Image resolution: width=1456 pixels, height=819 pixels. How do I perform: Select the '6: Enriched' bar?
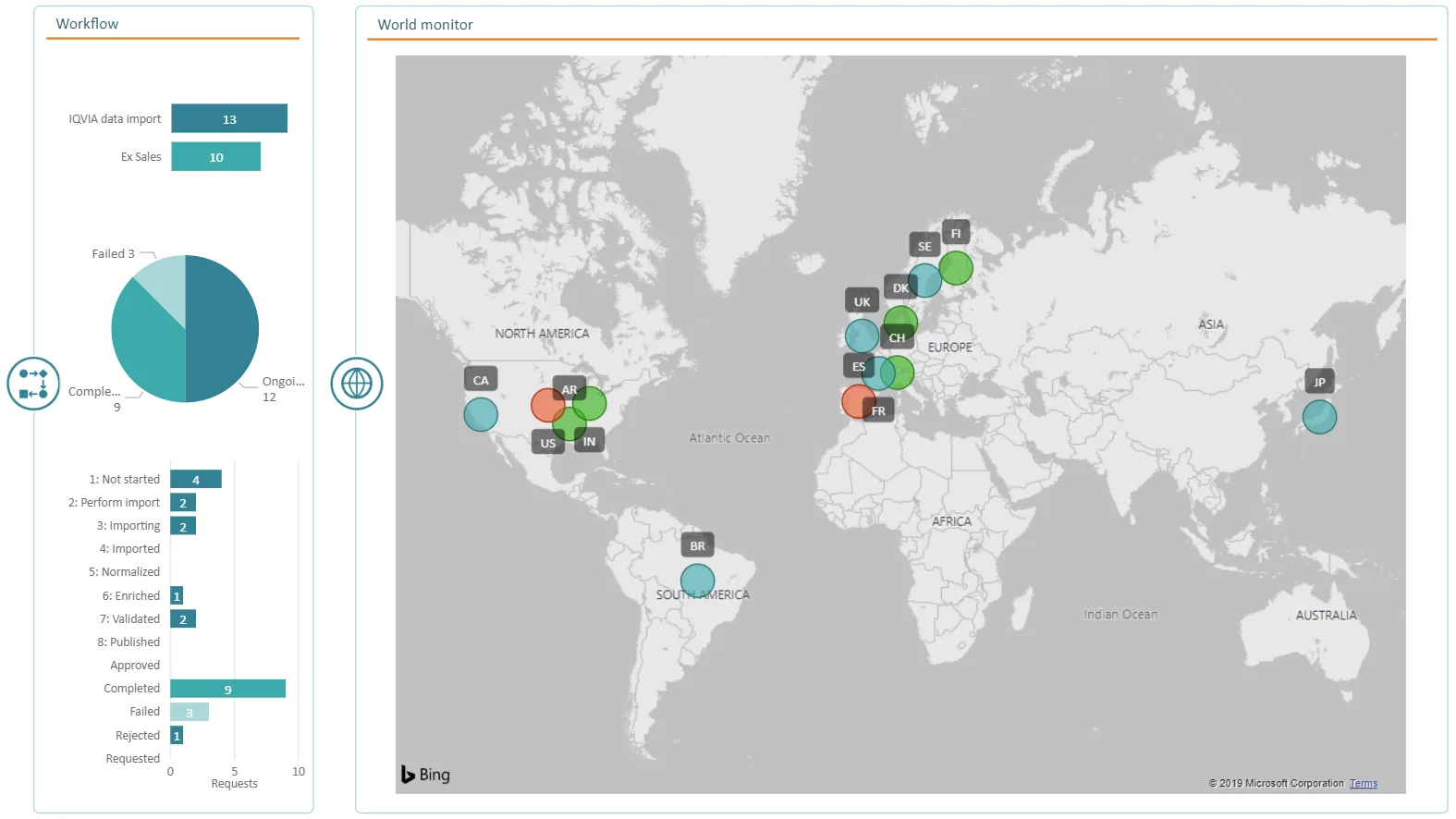tap(177, 596)
